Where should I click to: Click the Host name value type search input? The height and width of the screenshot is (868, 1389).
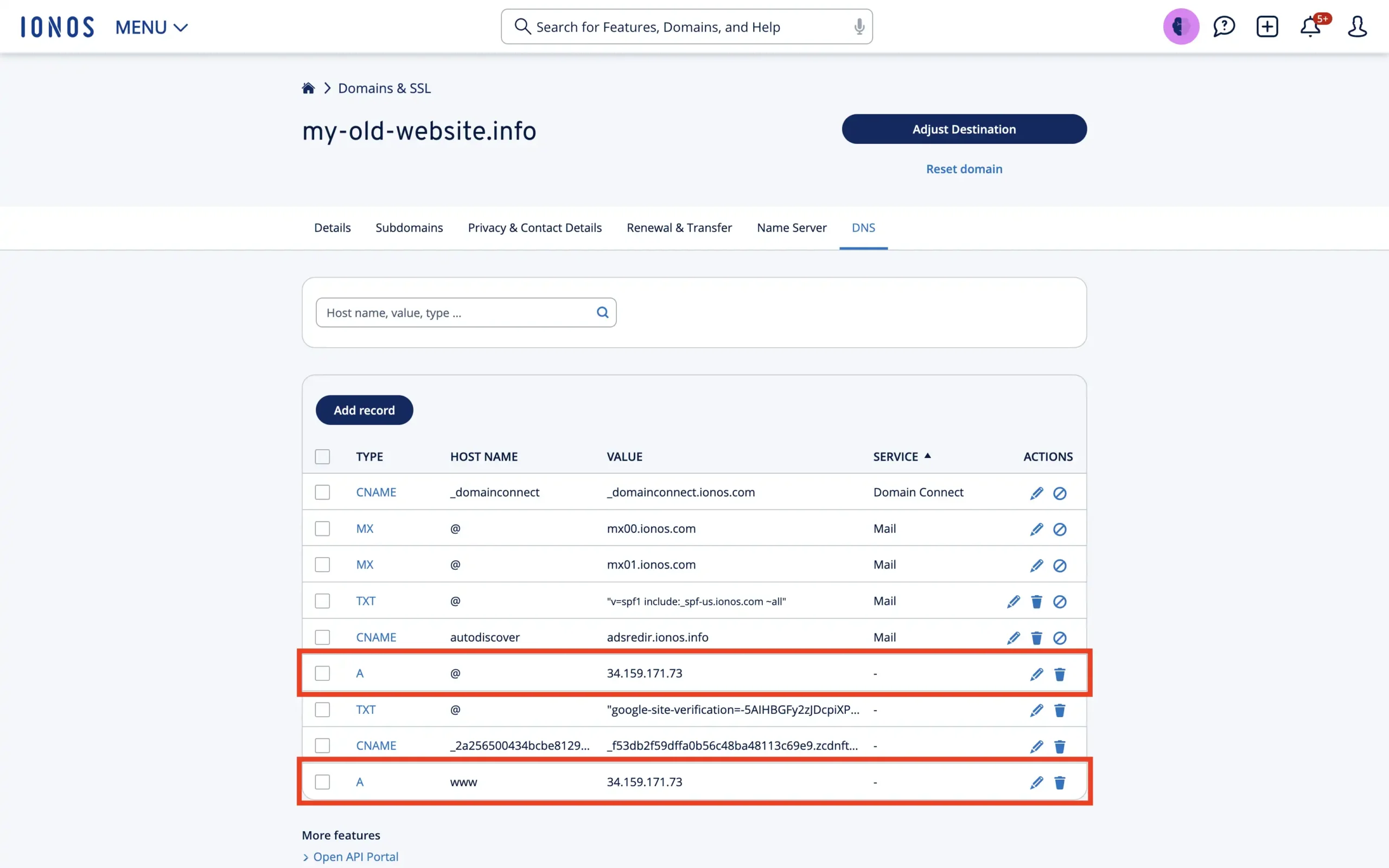click(465, 312)
